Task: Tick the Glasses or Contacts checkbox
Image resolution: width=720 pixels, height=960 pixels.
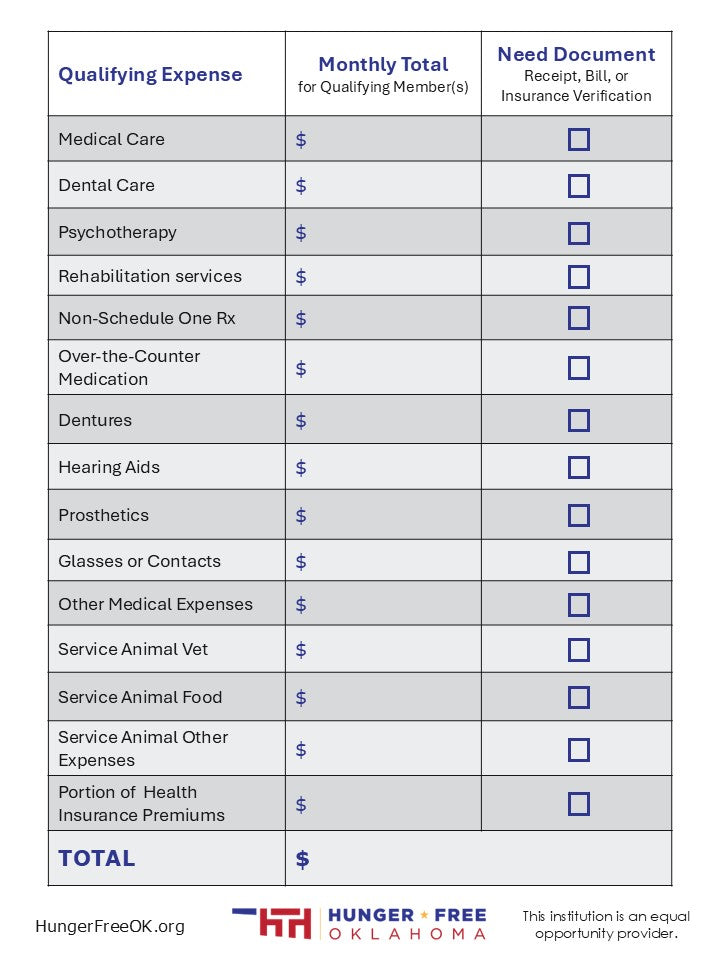Action: [x=578, y=562]
